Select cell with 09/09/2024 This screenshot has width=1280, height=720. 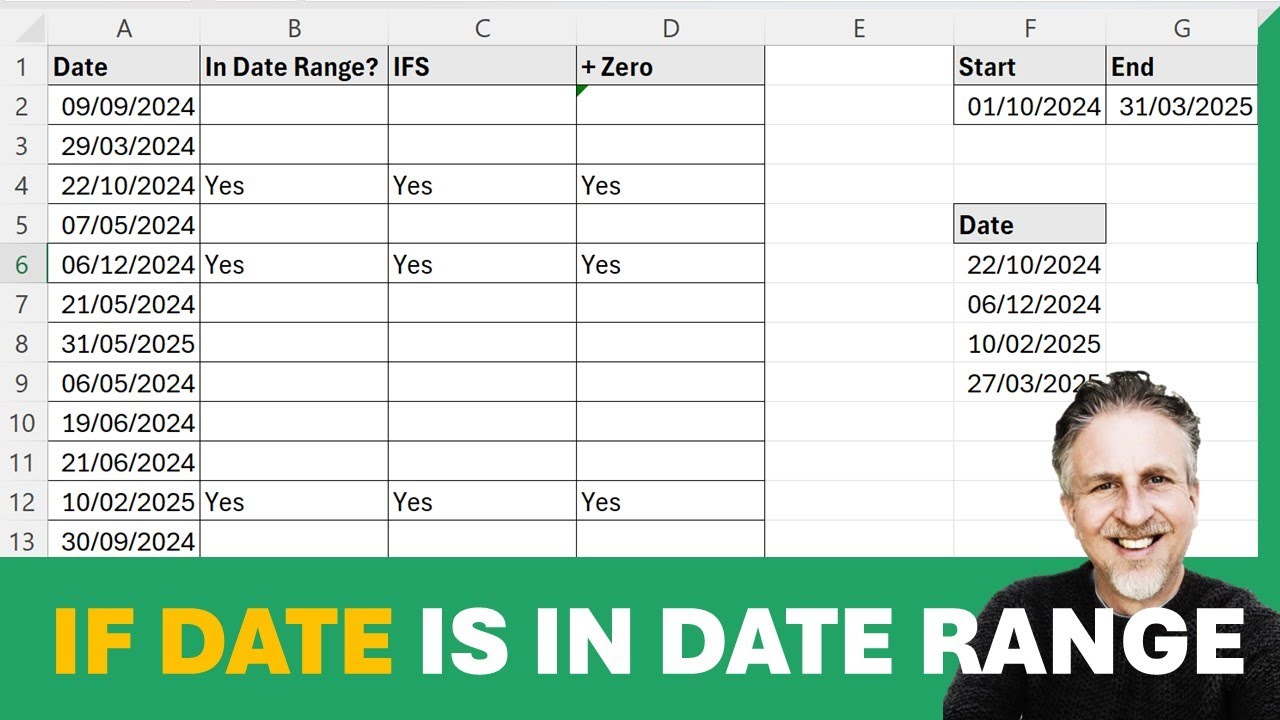(124, 106)
